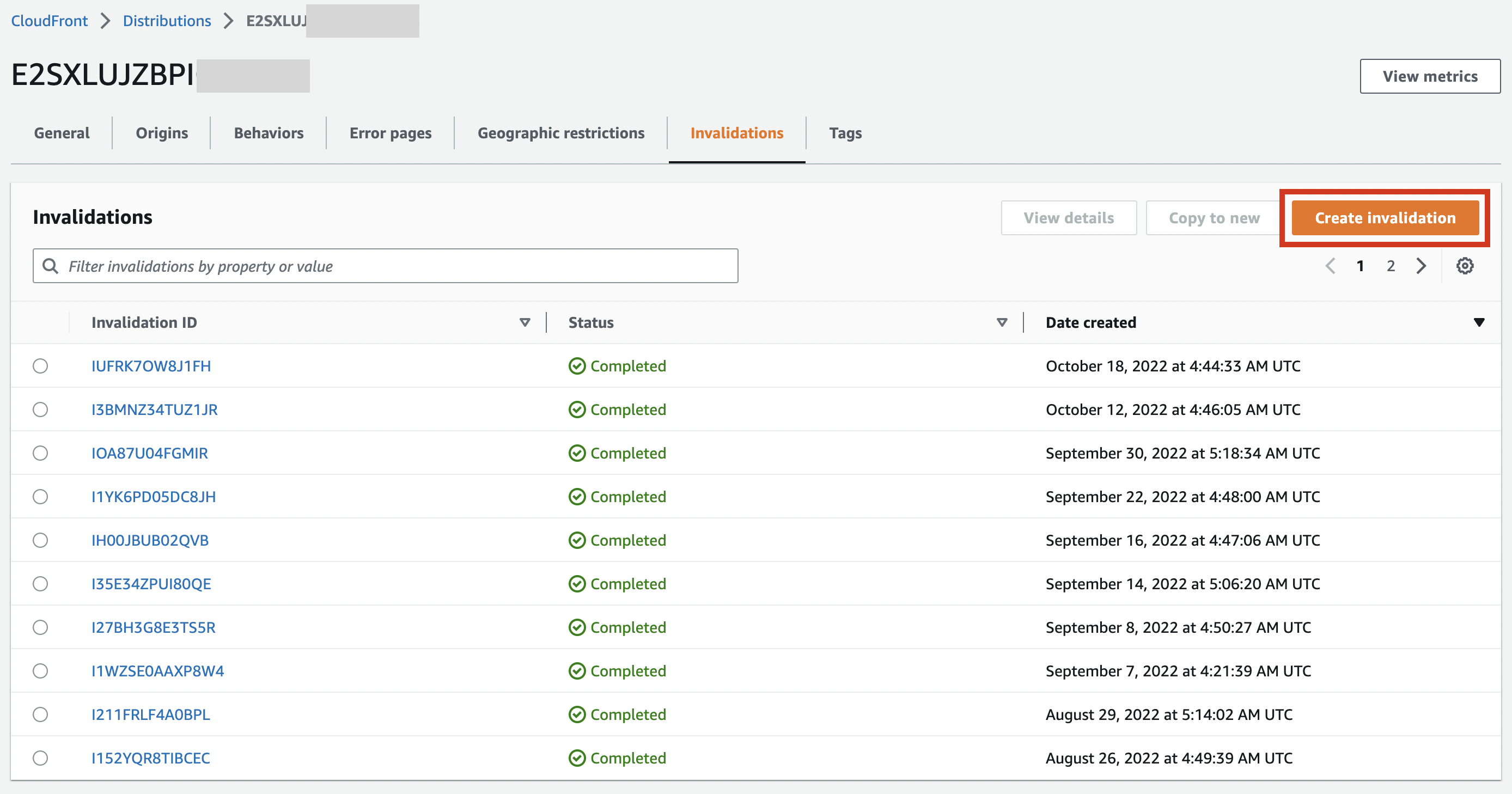Click breadcrumb chevron after Distributions

pyautogui.click(x=228, y=21)
